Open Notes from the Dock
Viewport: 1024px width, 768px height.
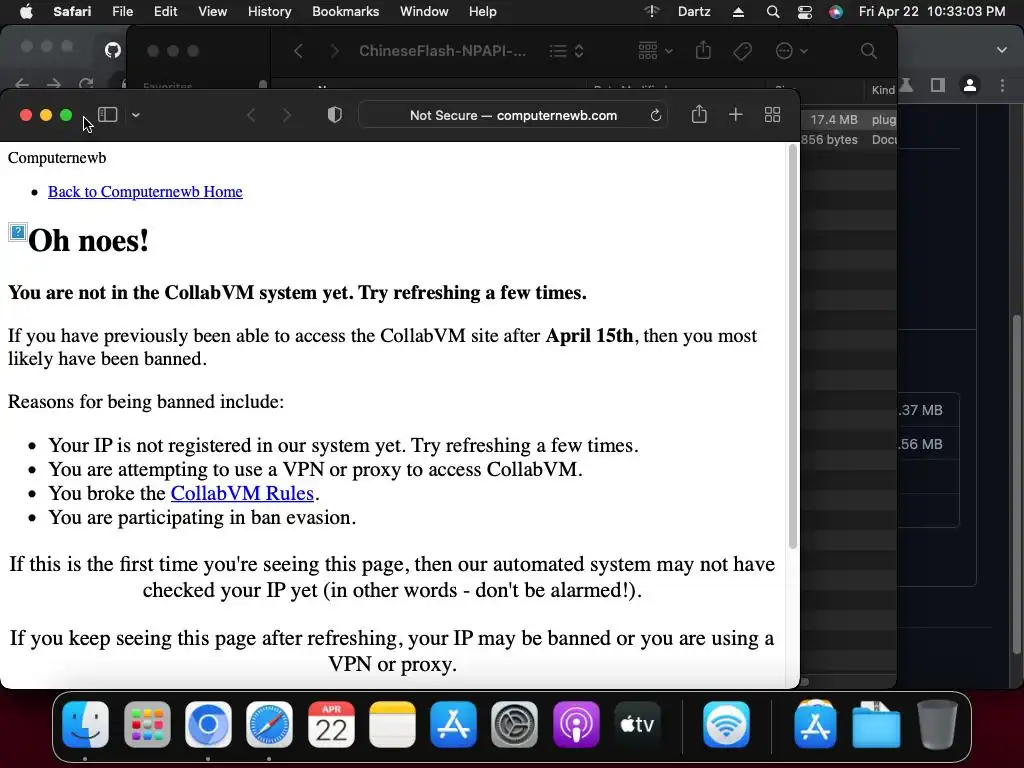click(392, 724)
